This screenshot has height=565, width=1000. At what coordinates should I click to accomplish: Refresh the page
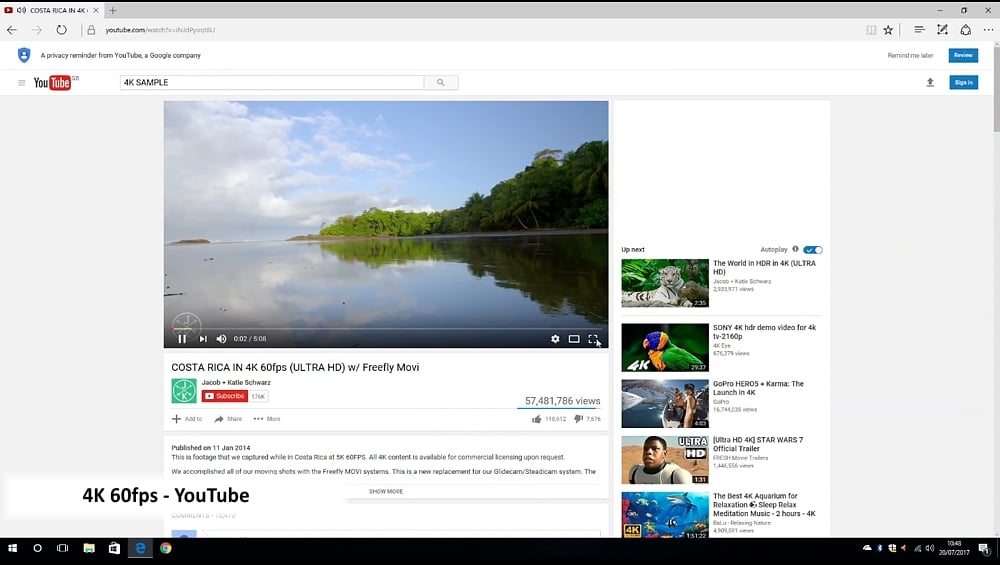(x=61, y=30)
